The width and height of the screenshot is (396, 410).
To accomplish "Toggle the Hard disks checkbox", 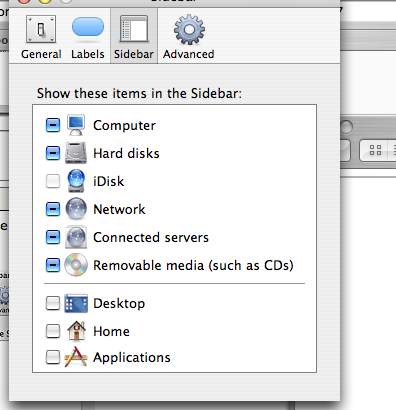I will (x=53, y=153).
